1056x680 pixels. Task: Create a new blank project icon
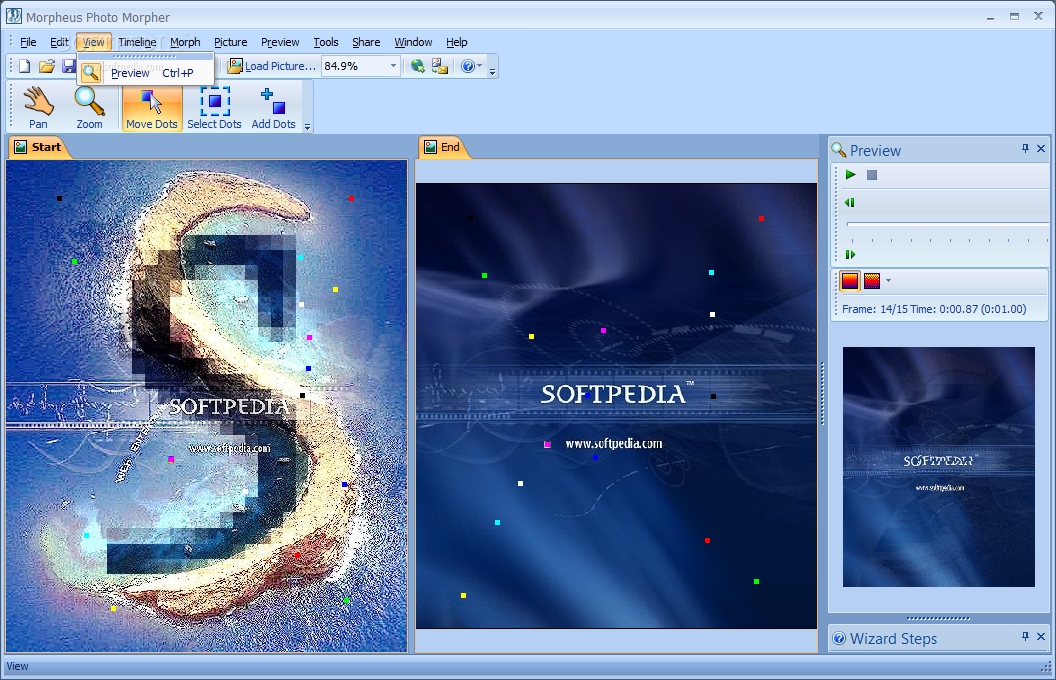click(x=25, y=66)
